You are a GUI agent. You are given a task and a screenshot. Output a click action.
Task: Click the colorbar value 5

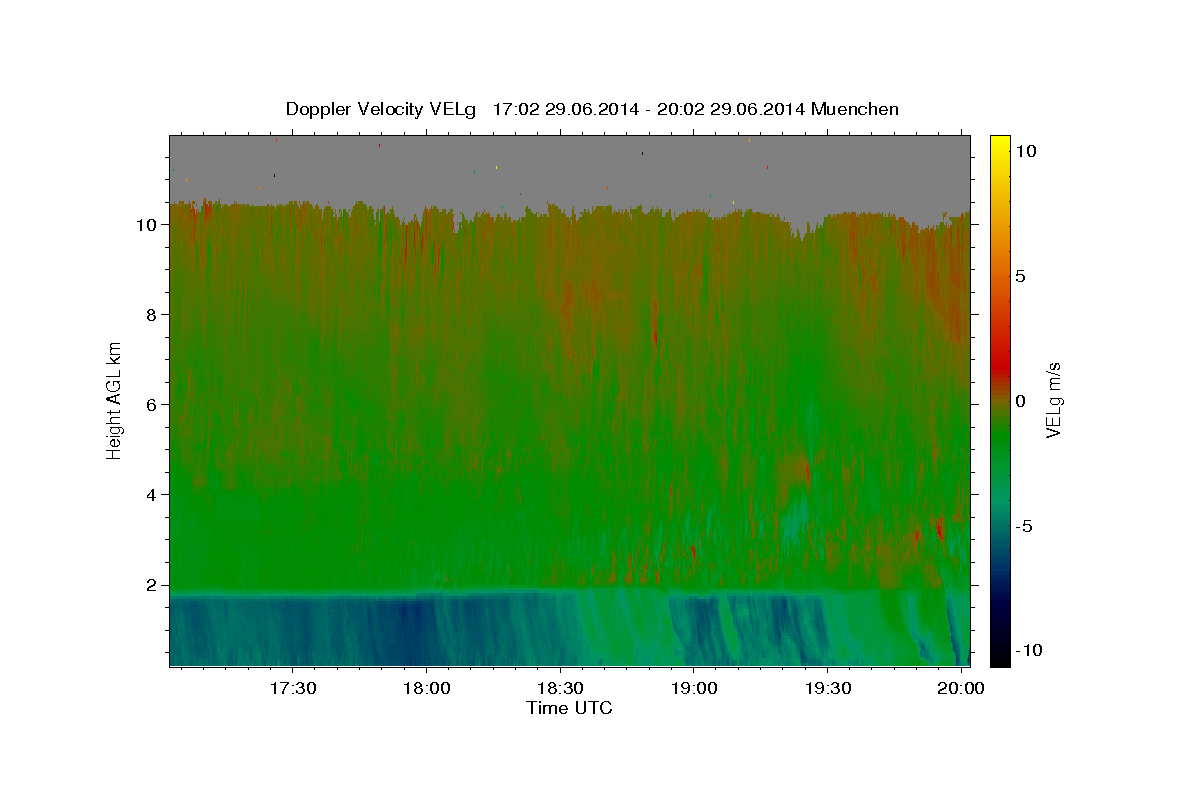1020,276
